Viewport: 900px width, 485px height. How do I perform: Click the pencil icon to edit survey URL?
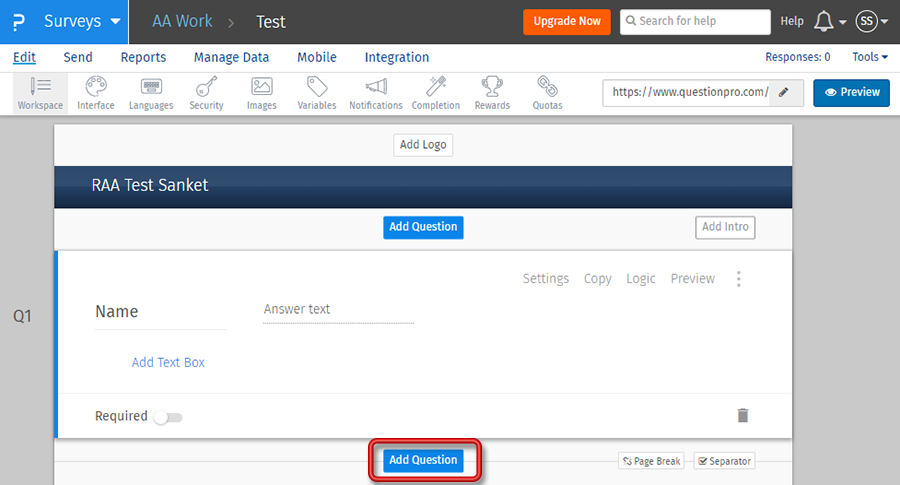(x=783, y=92)
